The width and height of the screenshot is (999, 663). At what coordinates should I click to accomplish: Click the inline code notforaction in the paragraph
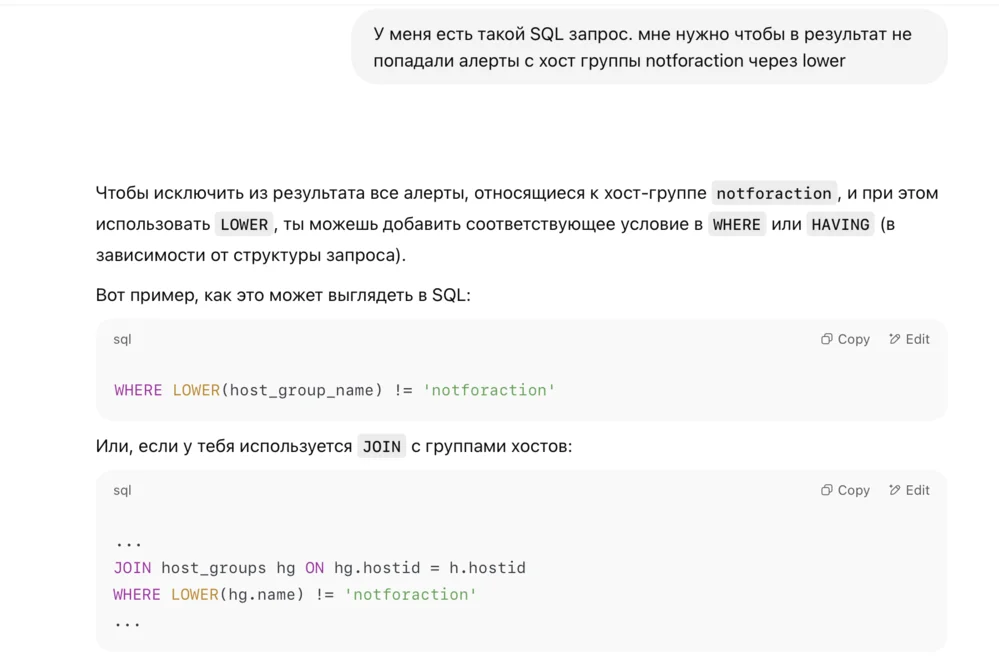(x=773, y=193)
